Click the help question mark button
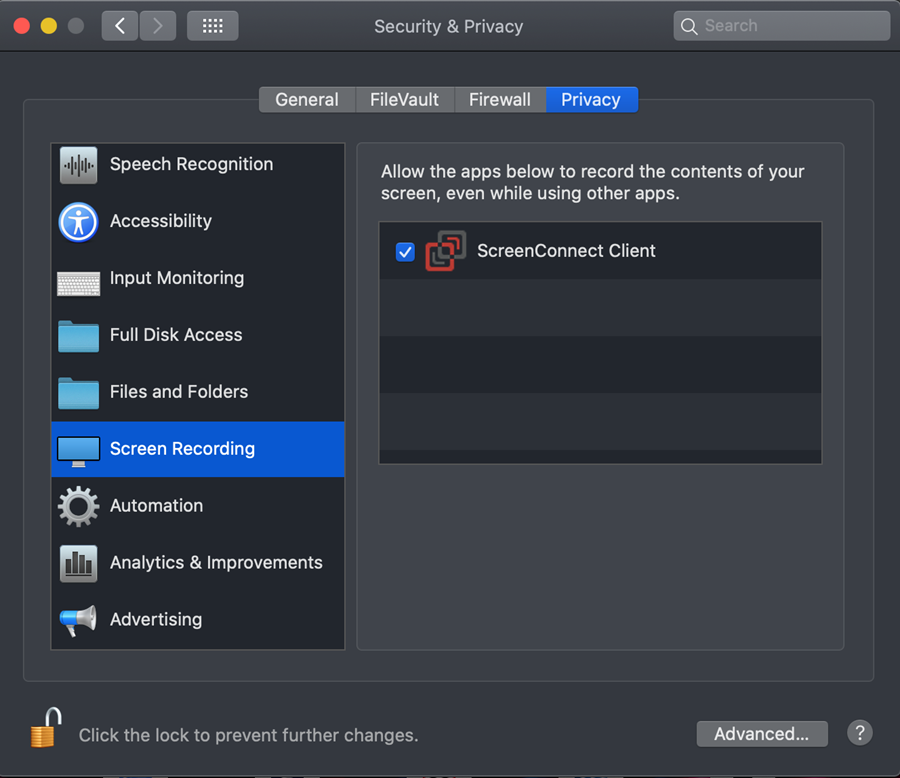900x778 pixels. pos(859,733)
